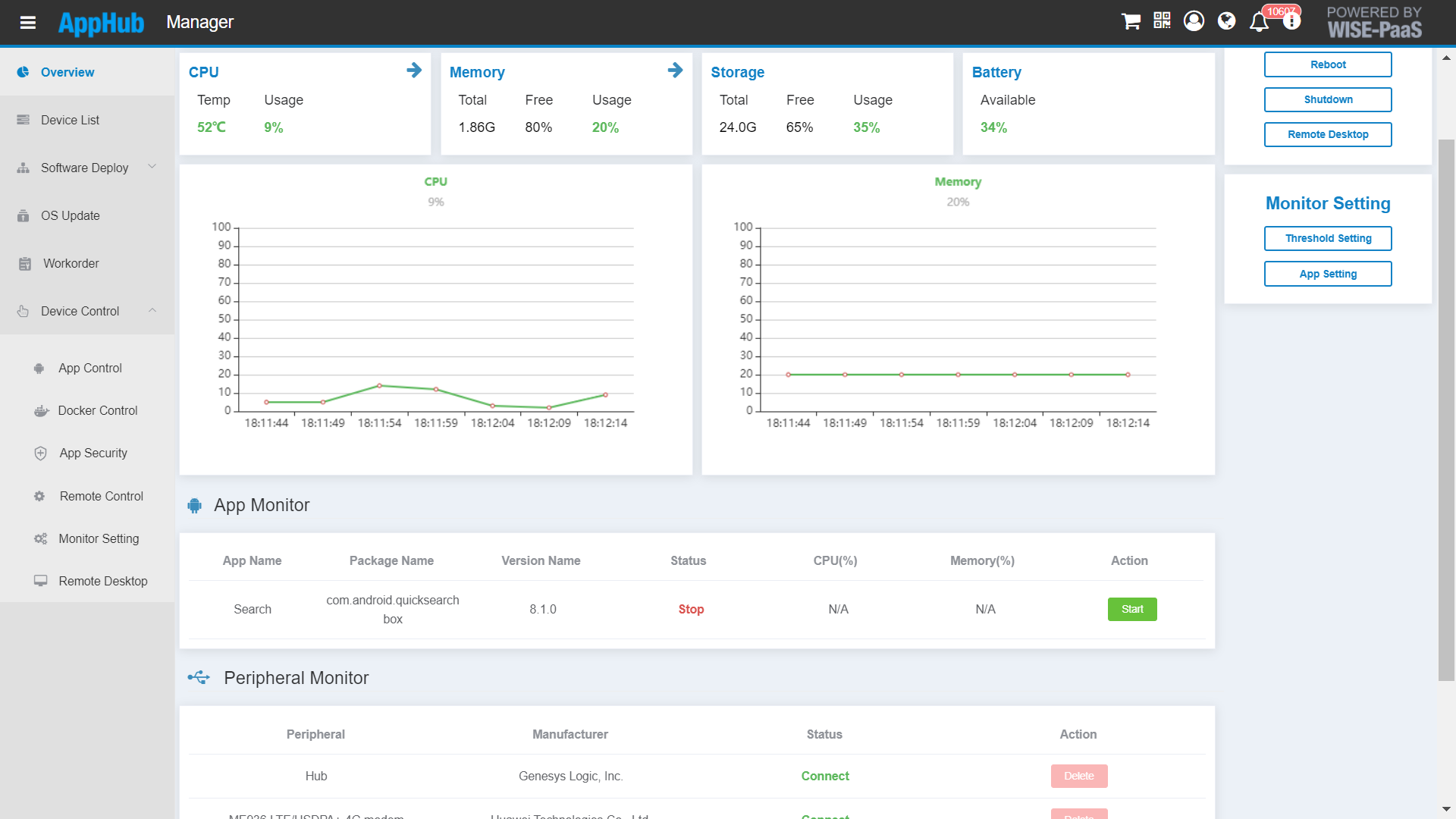Image resolution: width=1456 pixels, height=819 pixels.
Task: Click the 10607 notification badge
Action: 1281,11
